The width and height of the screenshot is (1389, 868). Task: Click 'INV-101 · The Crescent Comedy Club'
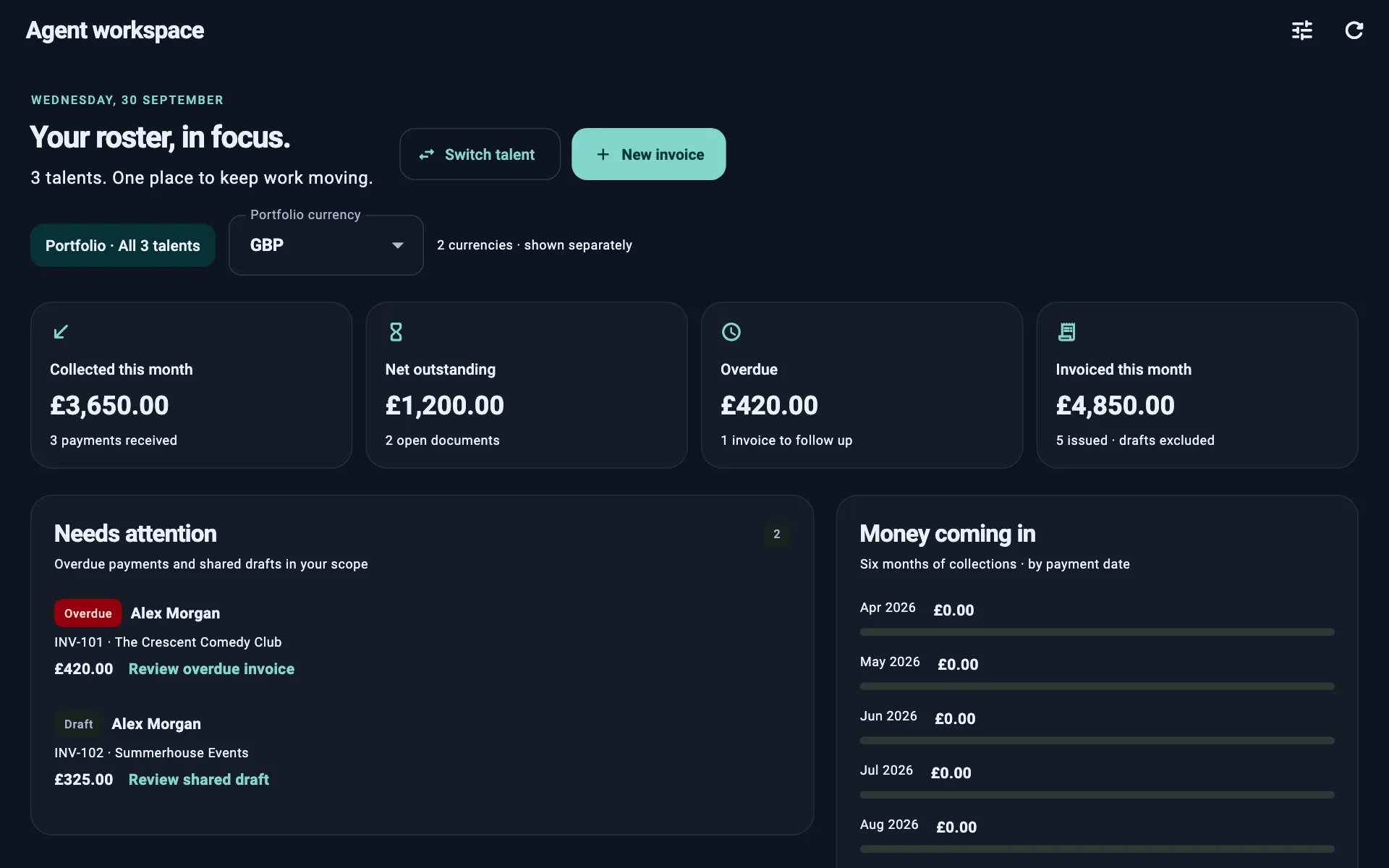(x=168, y=642)
